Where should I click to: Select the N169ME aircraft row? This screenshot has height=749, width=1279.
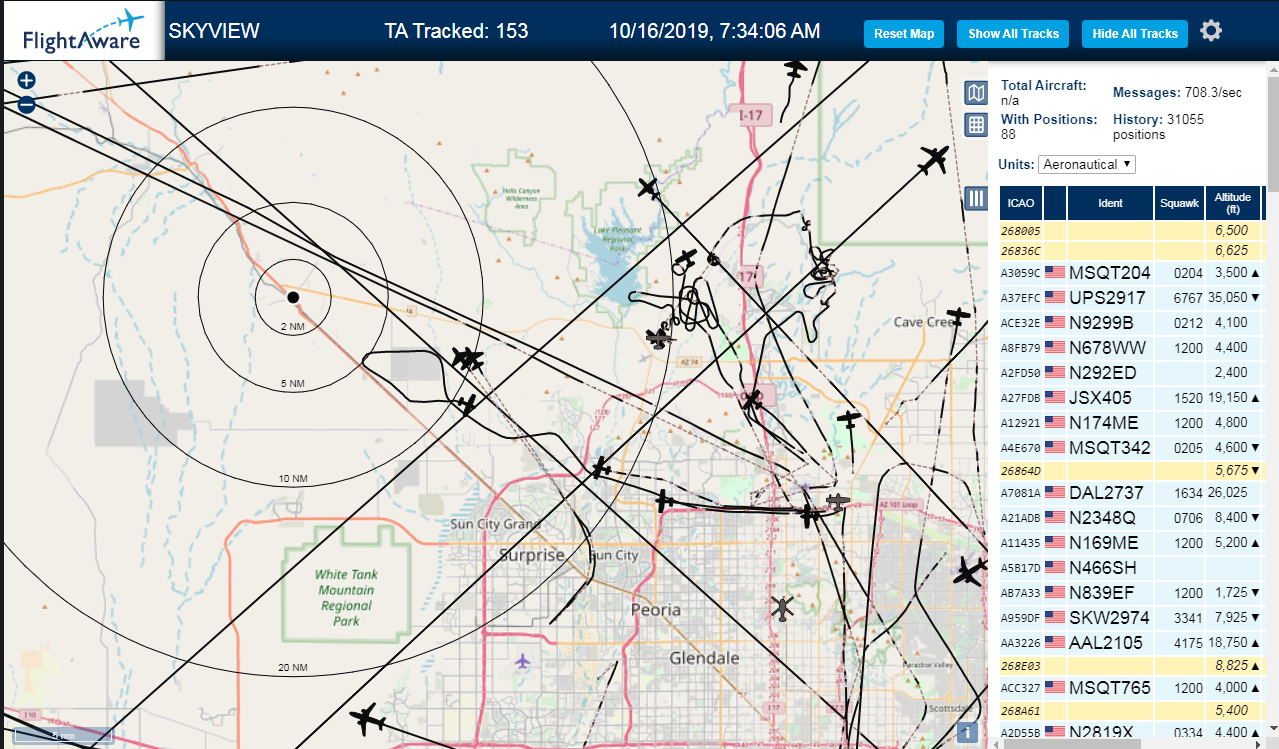[x=1131, y=543]
